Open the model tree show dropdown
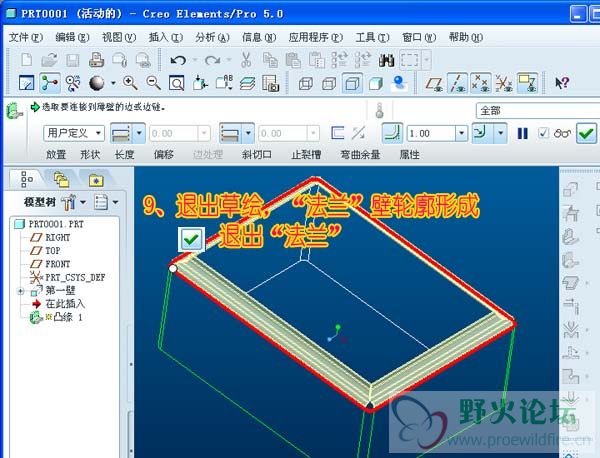 (x=116, y=202)
